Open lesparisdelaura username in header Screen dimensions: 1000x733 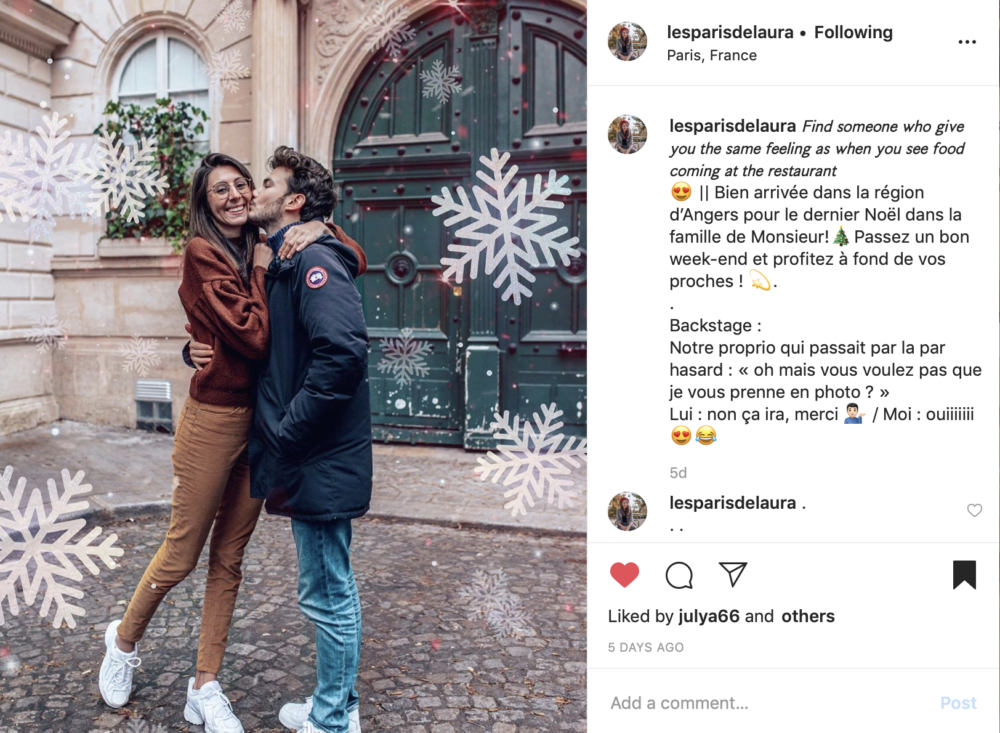pyautogui.click(x=730, y=32)
